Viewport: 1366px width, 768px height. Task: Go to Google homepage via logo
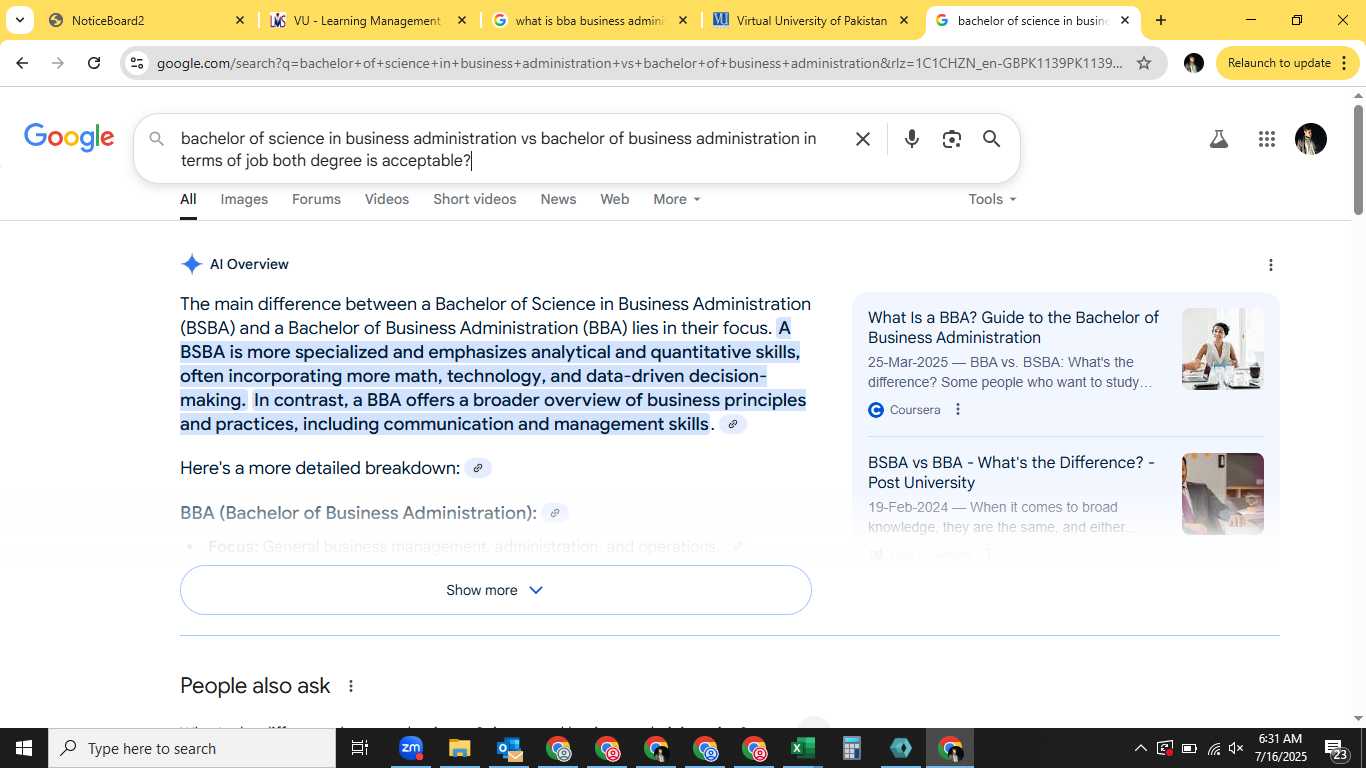(x=69, y=138)
